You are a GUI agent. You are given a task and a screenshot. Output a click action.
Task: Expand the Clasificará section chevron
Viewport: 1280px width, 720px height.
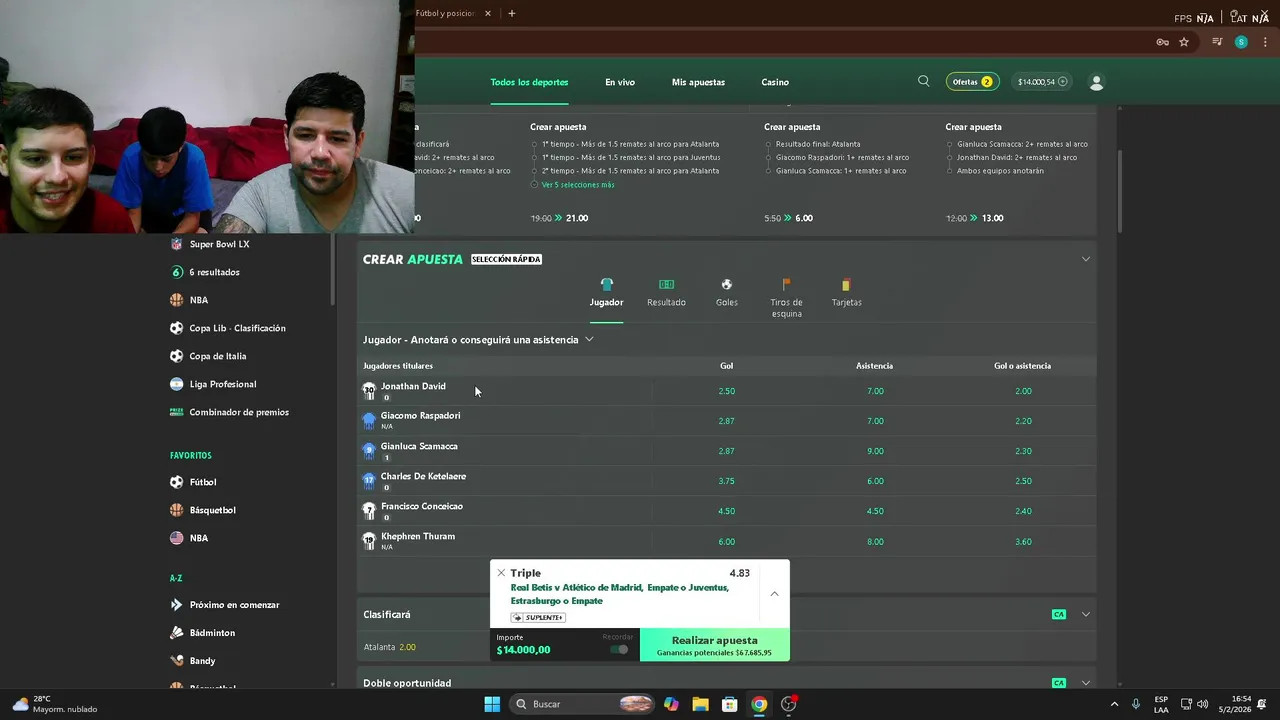pos(1085,614)
